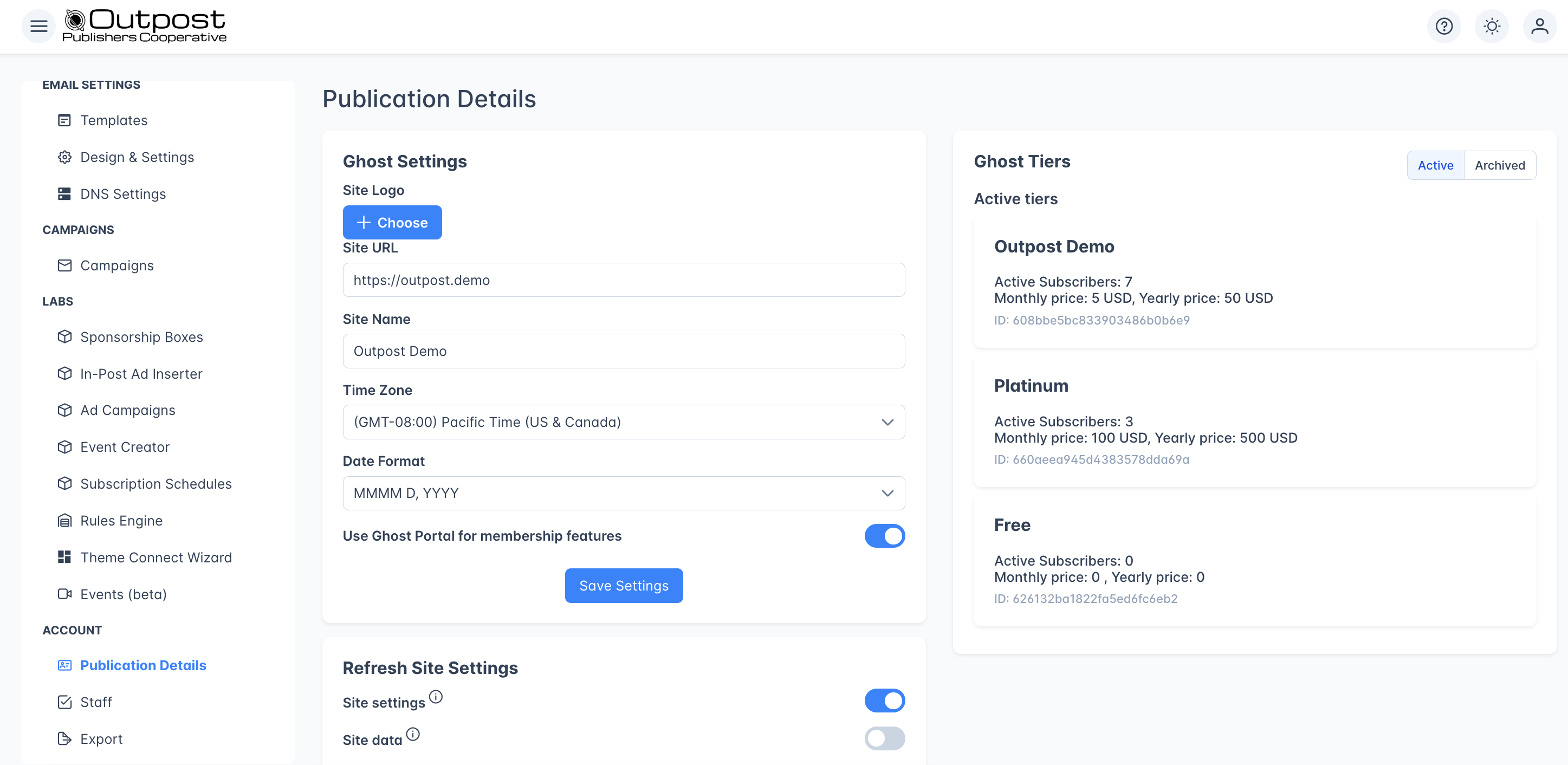Switch to the Active tiers tab
This screenshot has height=765, width=1568.
[x=1435, y=166]
